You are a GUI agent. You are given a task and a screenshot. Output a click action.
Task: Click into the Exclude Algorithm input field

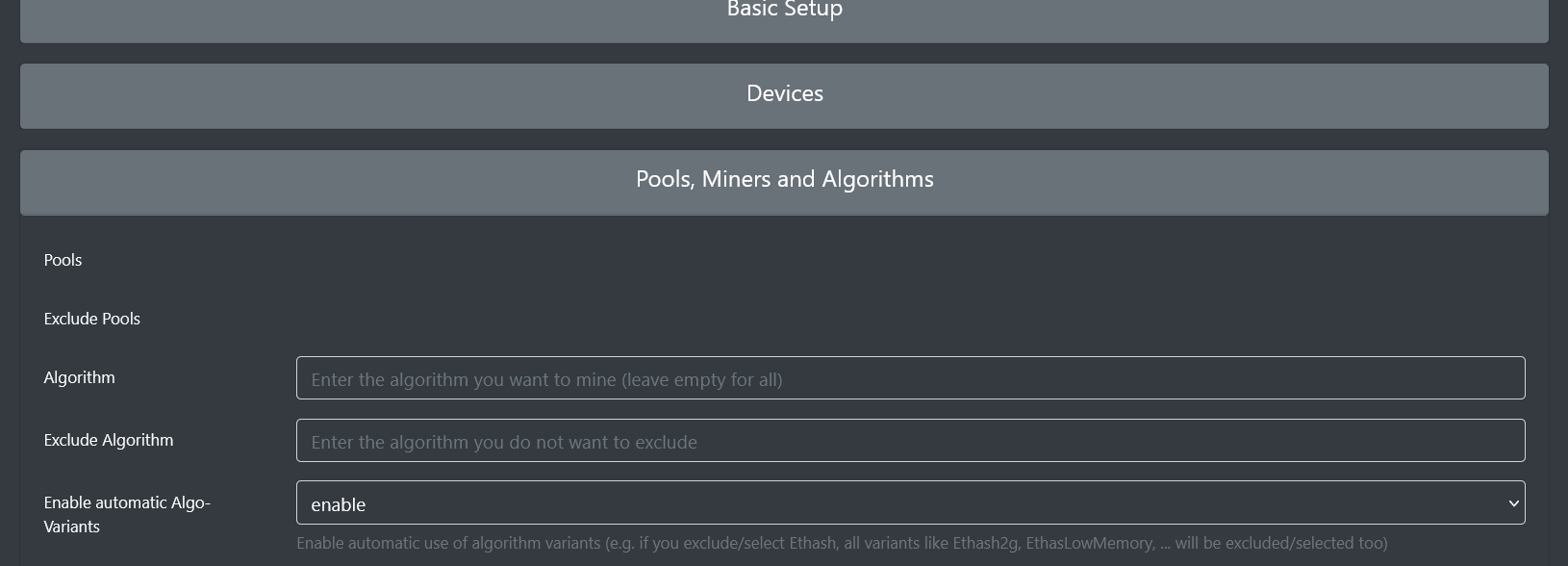click(909, 440)
